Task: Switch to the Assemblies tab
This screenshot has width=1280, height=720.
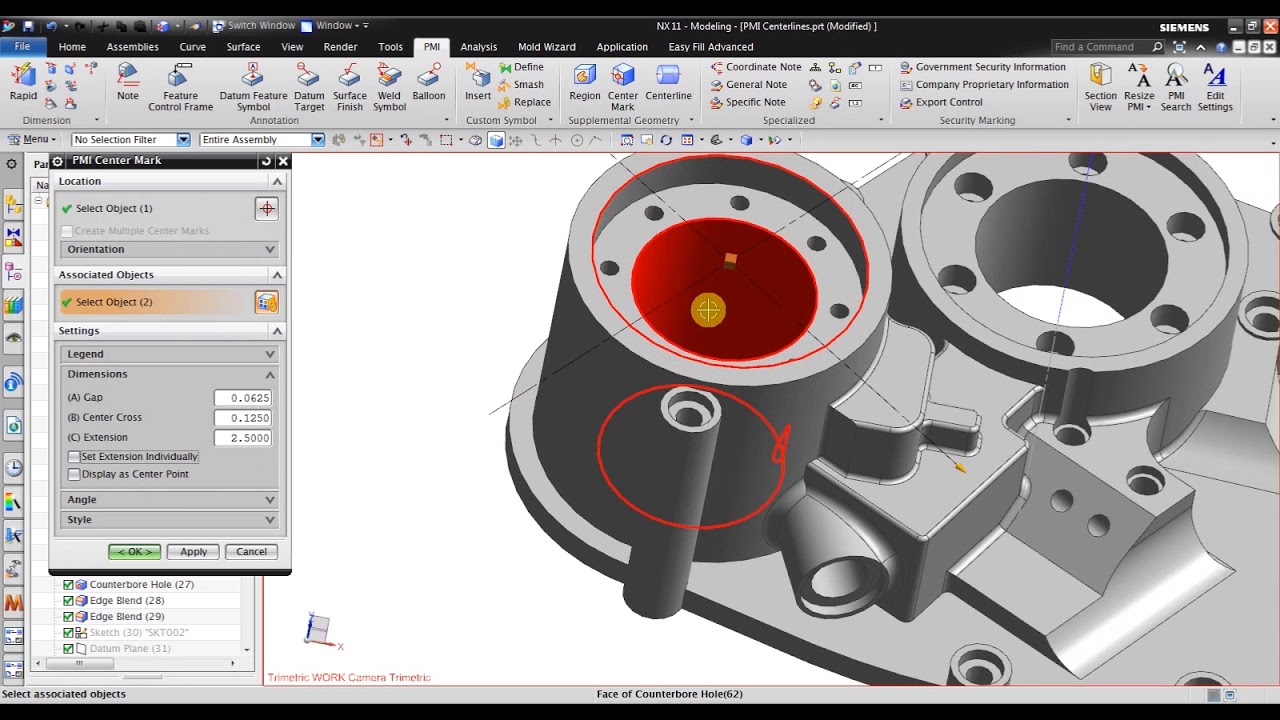Action: tap(132, 47)
